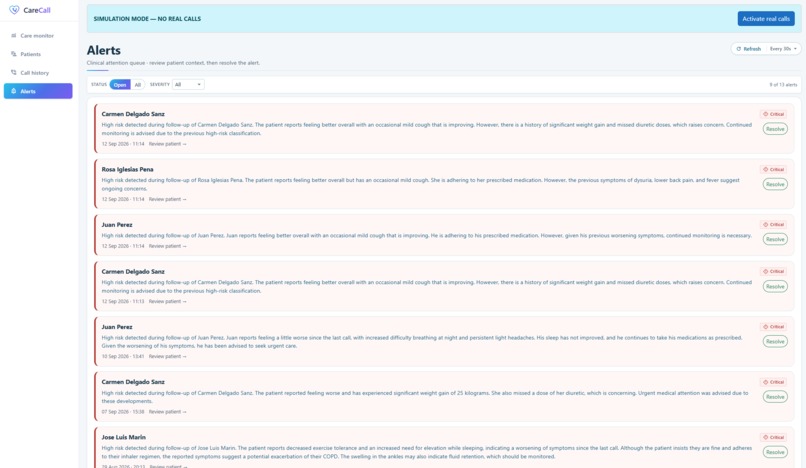Click Carmen Delgado Sanz name on 11:13 alert
This screenshot has width=806, height=468.
(x=133, y=272)
